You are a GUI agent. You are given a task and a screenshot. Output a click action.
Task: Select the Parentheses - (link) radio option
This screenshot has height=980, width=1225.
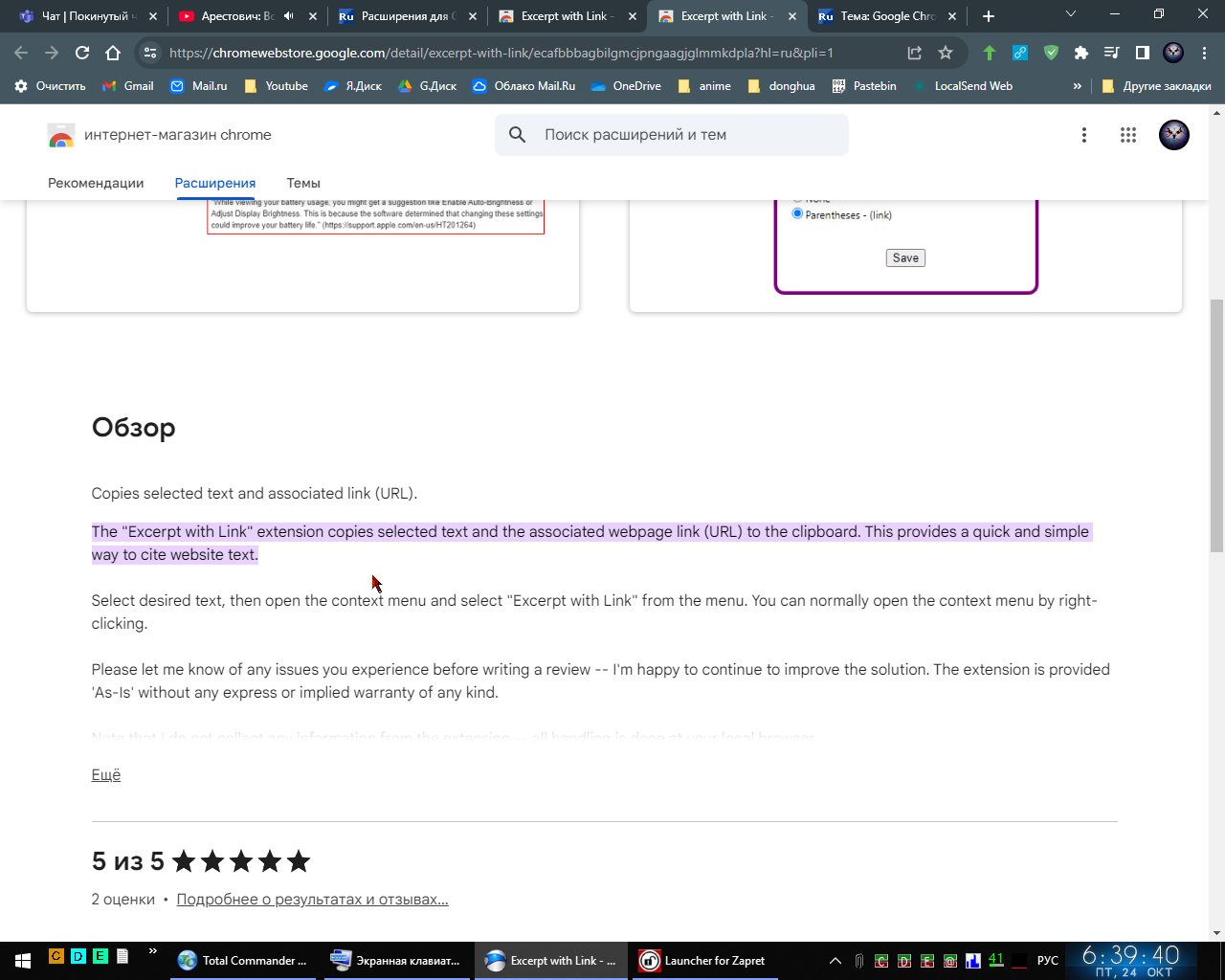point(797,214)
